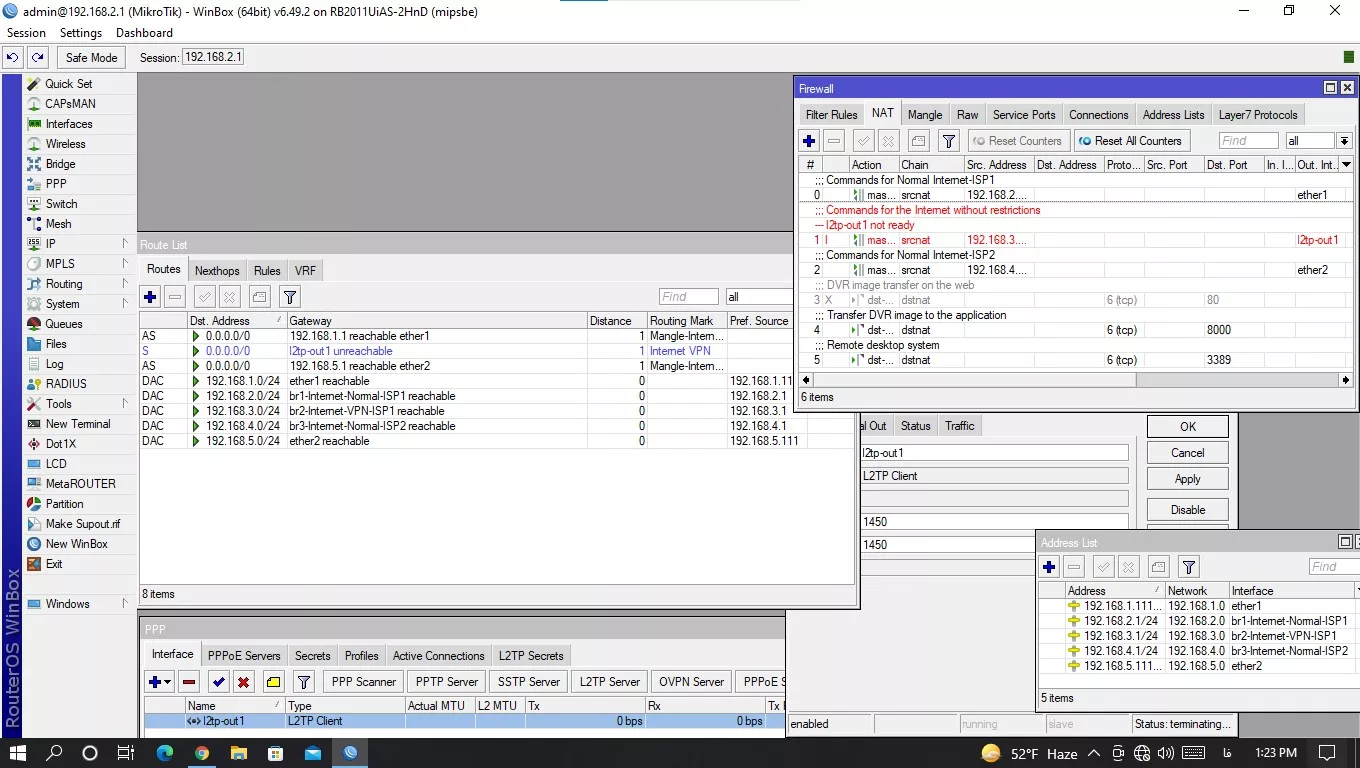Open PPP sidebar item

pyautogui.click(x=56, y=184)
